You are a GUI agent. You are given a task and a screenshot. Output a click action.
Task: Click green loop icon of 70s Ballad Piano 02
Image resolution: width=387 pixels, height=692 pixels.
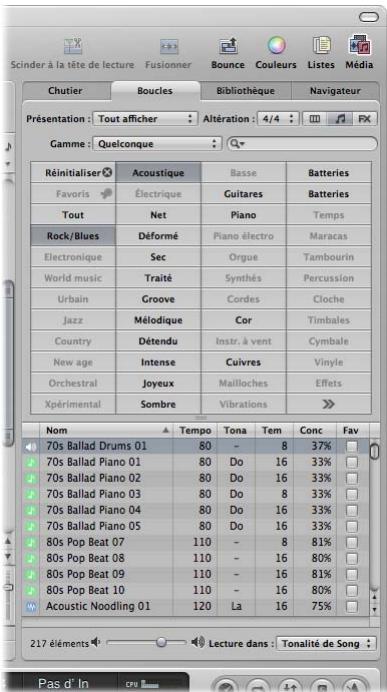(x=31, y=478)
